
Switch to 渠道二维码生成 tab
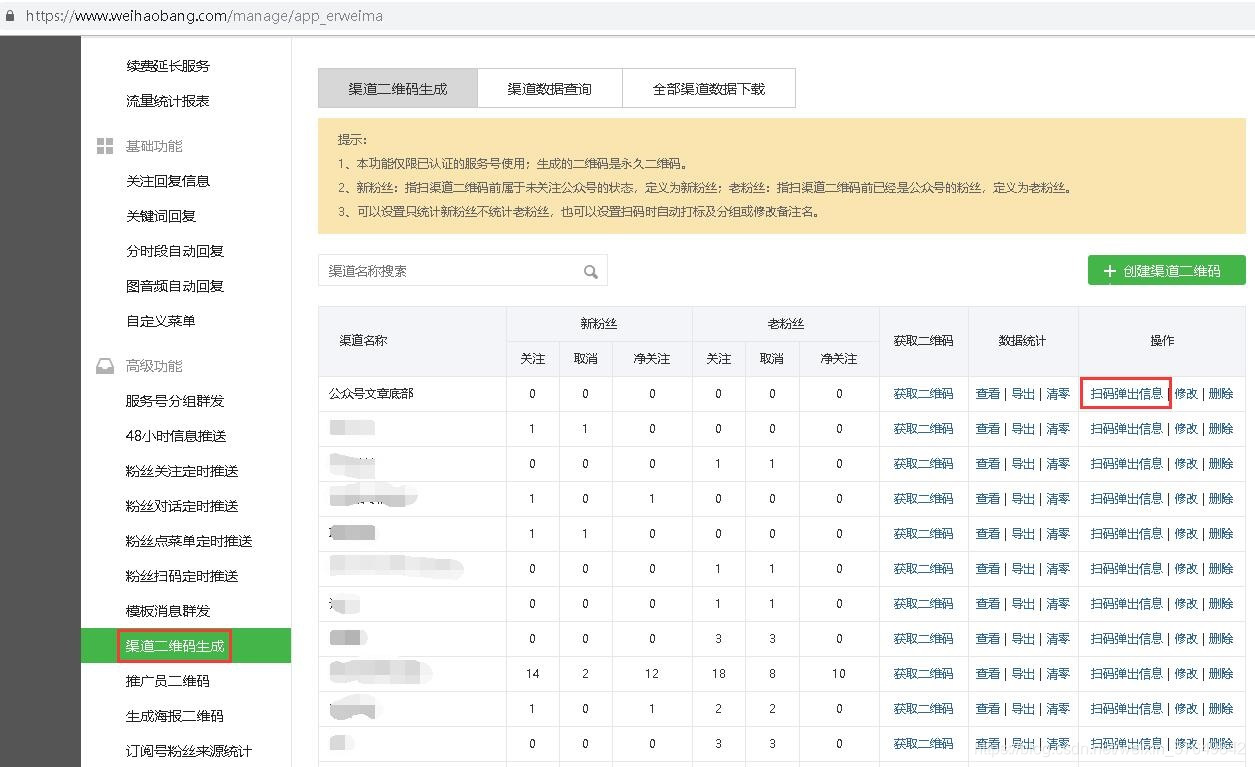coord(398,88)
